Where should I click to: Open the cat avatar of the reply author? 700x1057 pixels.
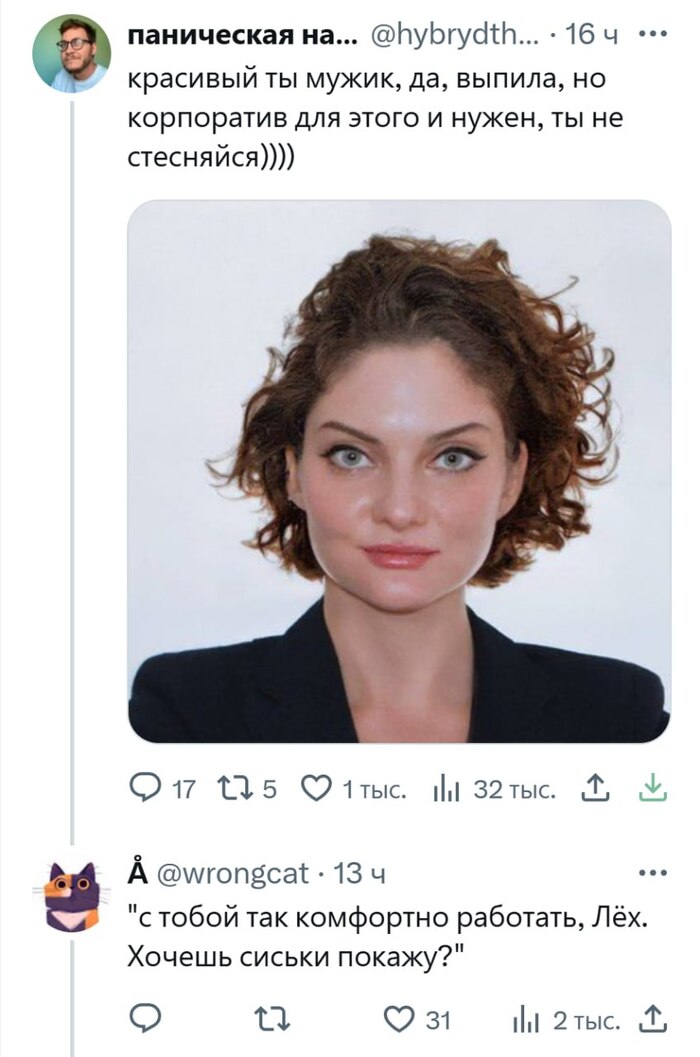point(72,893)
